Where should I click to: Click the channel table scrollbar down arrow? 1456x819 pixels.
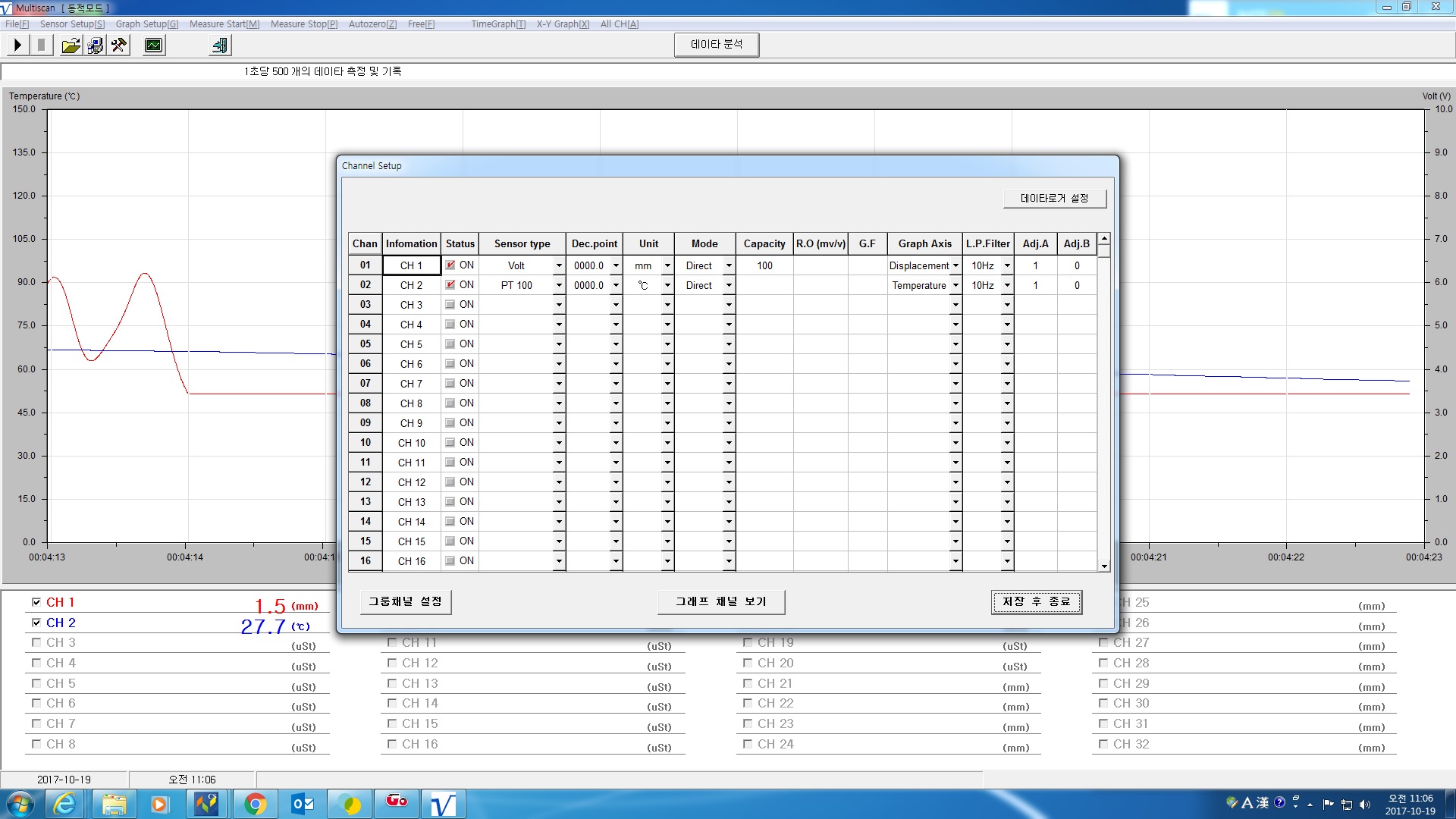[x=1104, y=566]
